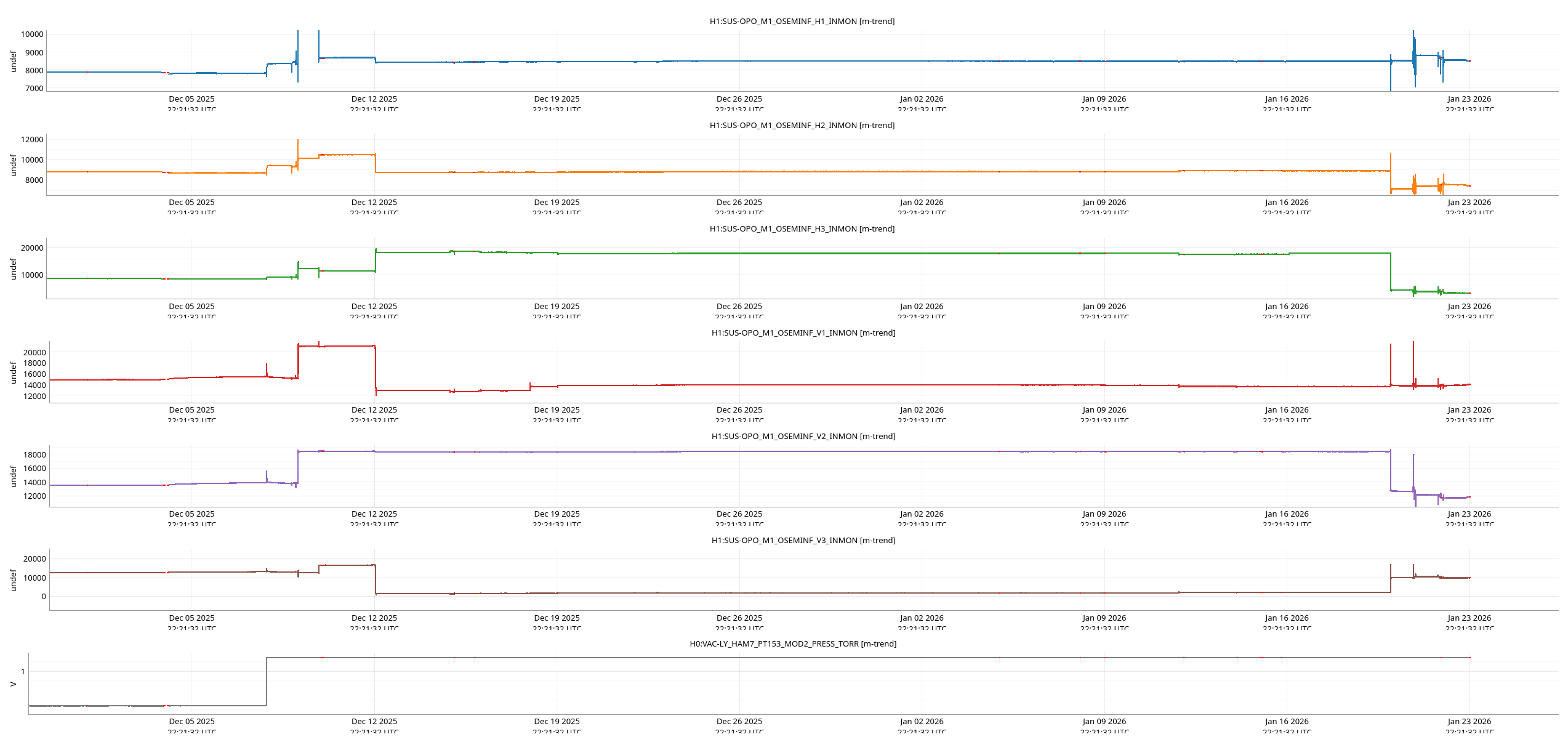Click the H1:SUS-OPO_M1_OSEMINF_V1_INMON plot title

click(803, 333)
